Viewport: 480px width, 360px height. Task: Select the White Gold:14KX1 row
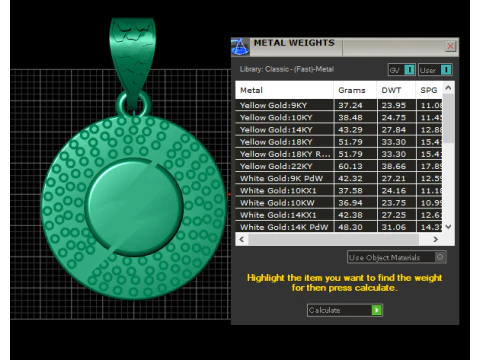pos(339,215)
